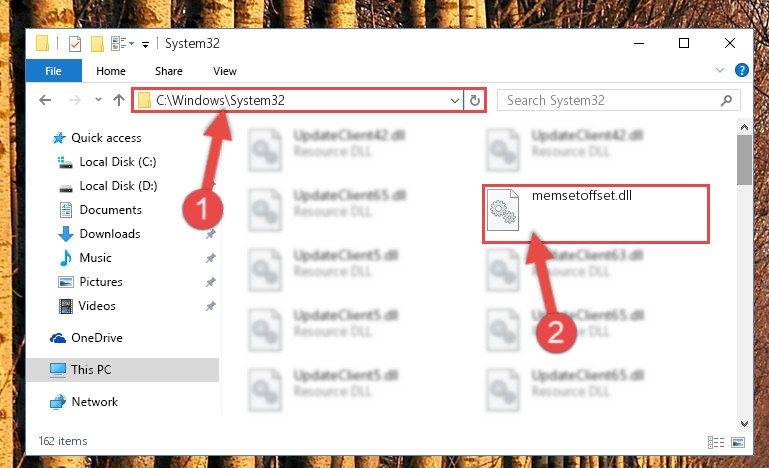Image resolution: width=769 pixels, height=468 pixels.
Task: Open recent locations dropdown arrow
Action: [98, 100]
